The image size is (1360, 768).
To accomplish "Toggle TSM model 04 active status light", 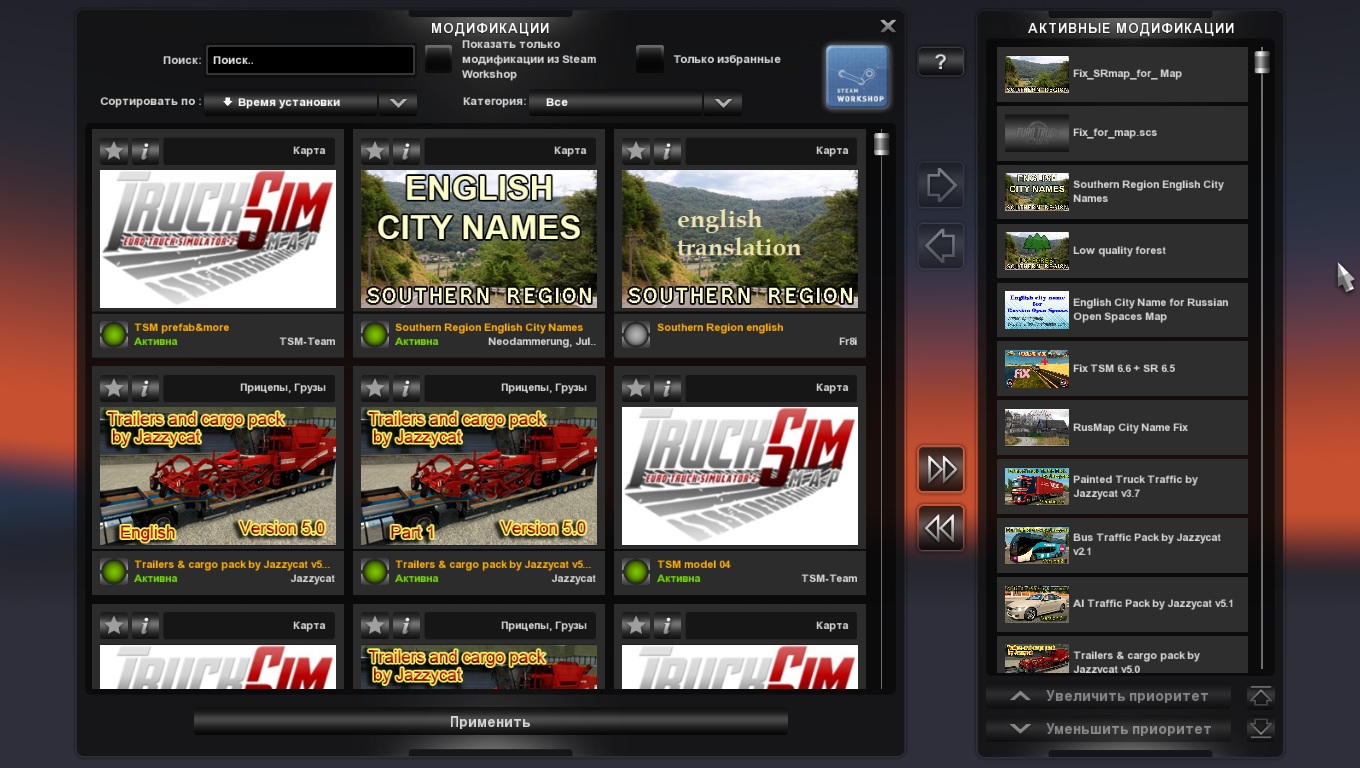I will click(x=636, y=571).
